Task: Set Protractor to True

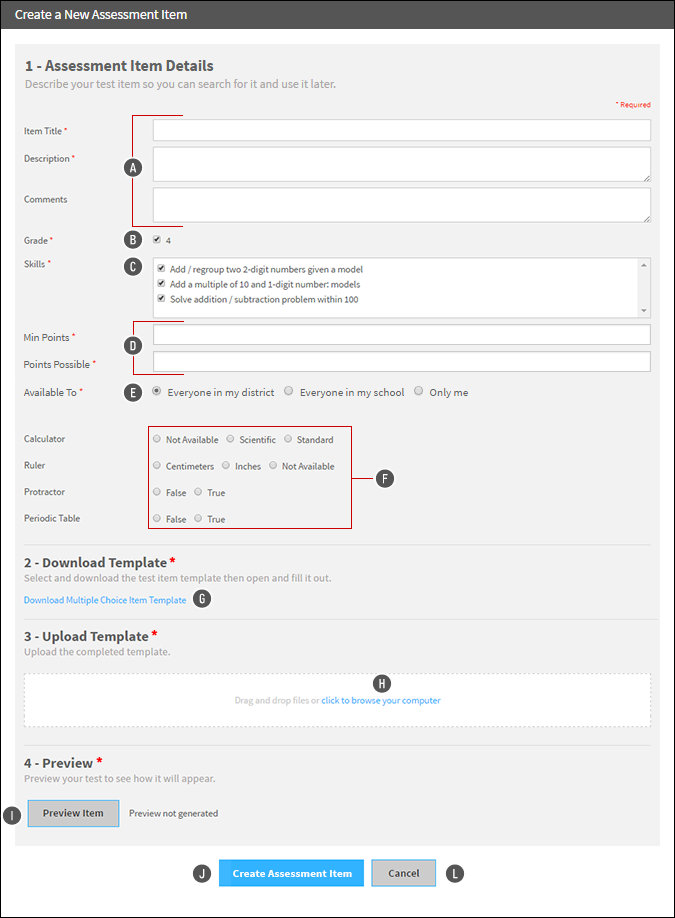Action: pyautogui.click(x=198, y=492)
